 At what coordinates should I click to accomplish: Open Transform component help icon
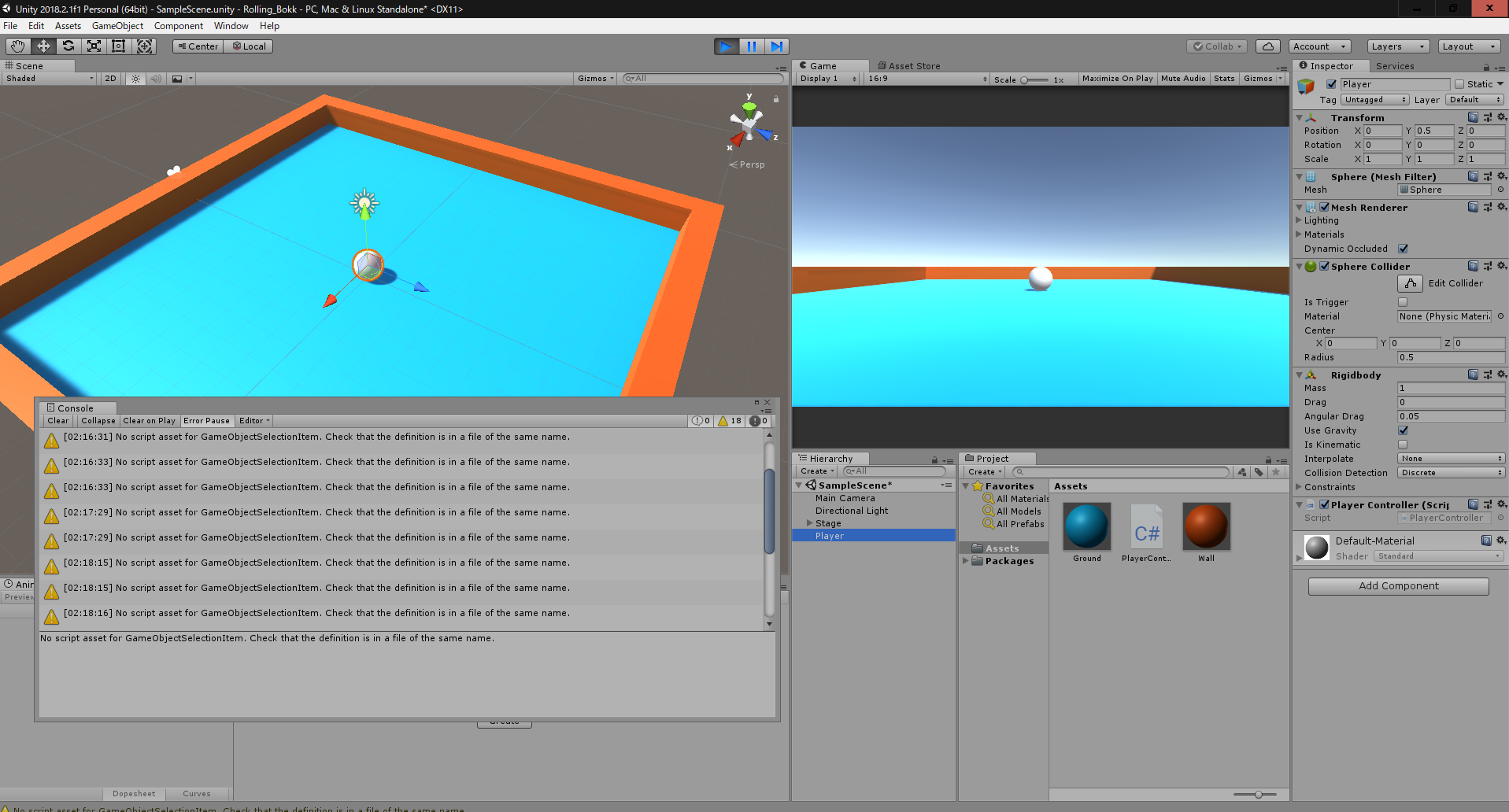click(x=1473, y=117)
